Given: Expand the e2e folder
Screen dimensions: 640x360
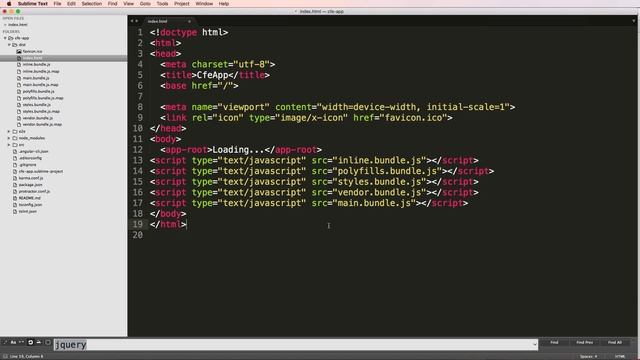Looking at the screenshot, I should 9,131.
